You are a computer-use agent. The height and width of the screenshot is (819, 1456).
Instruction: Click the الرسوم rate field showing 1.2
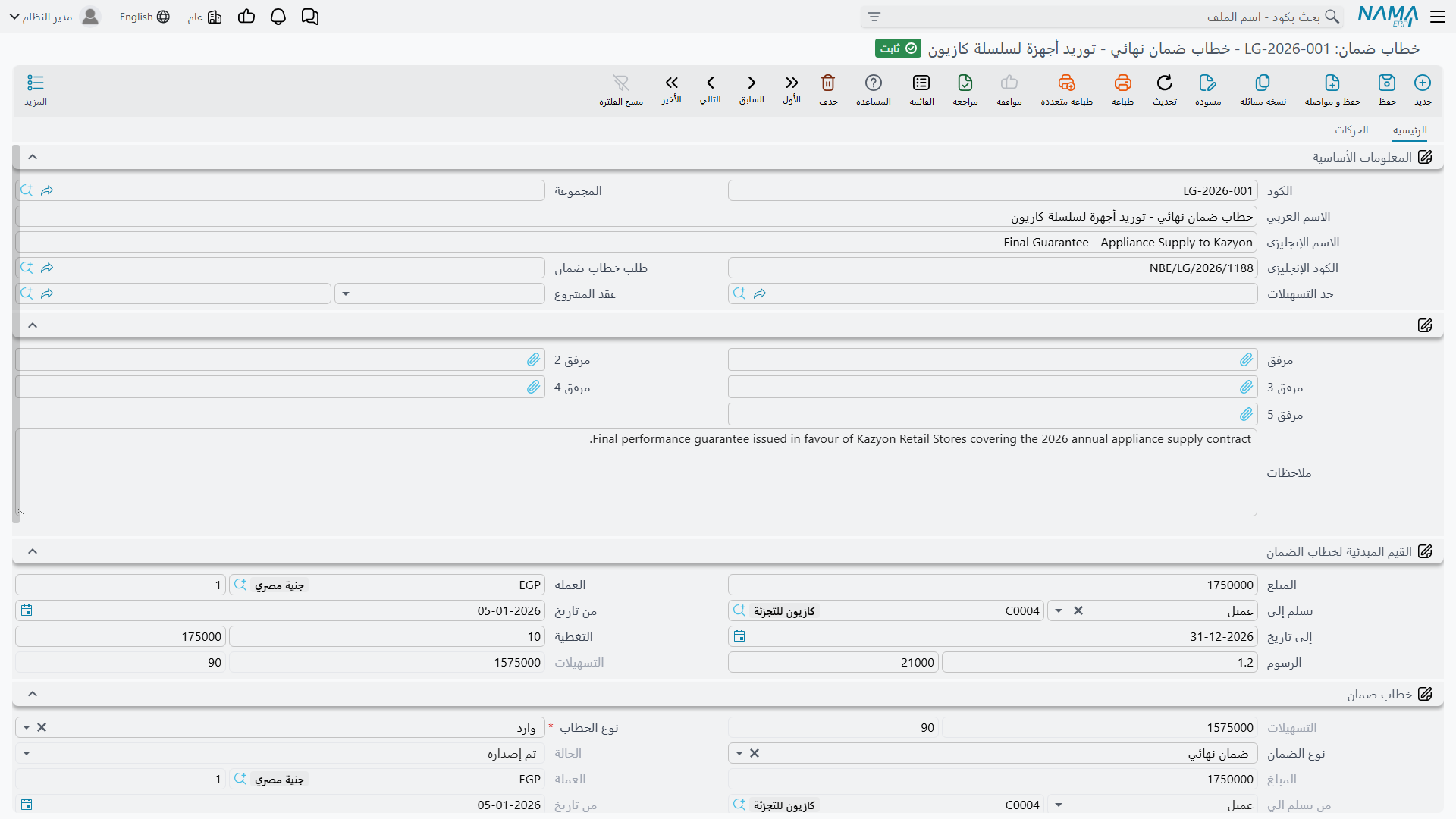1100,662
